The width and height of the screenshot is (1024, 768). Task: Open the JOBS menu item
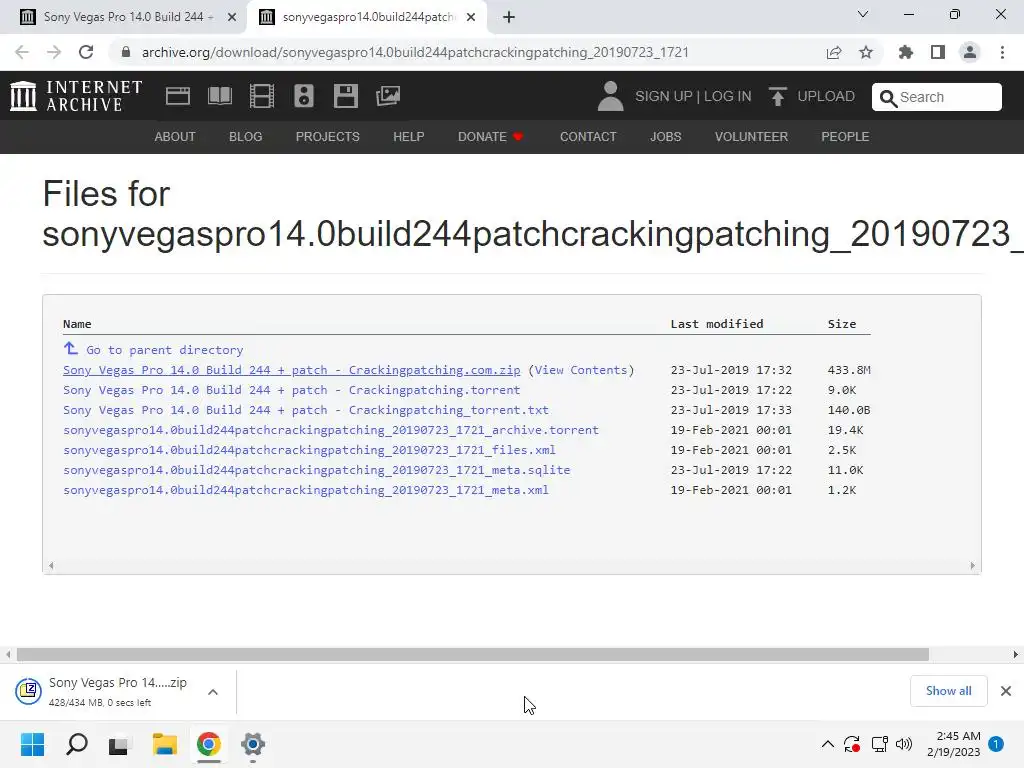[665, 136]
